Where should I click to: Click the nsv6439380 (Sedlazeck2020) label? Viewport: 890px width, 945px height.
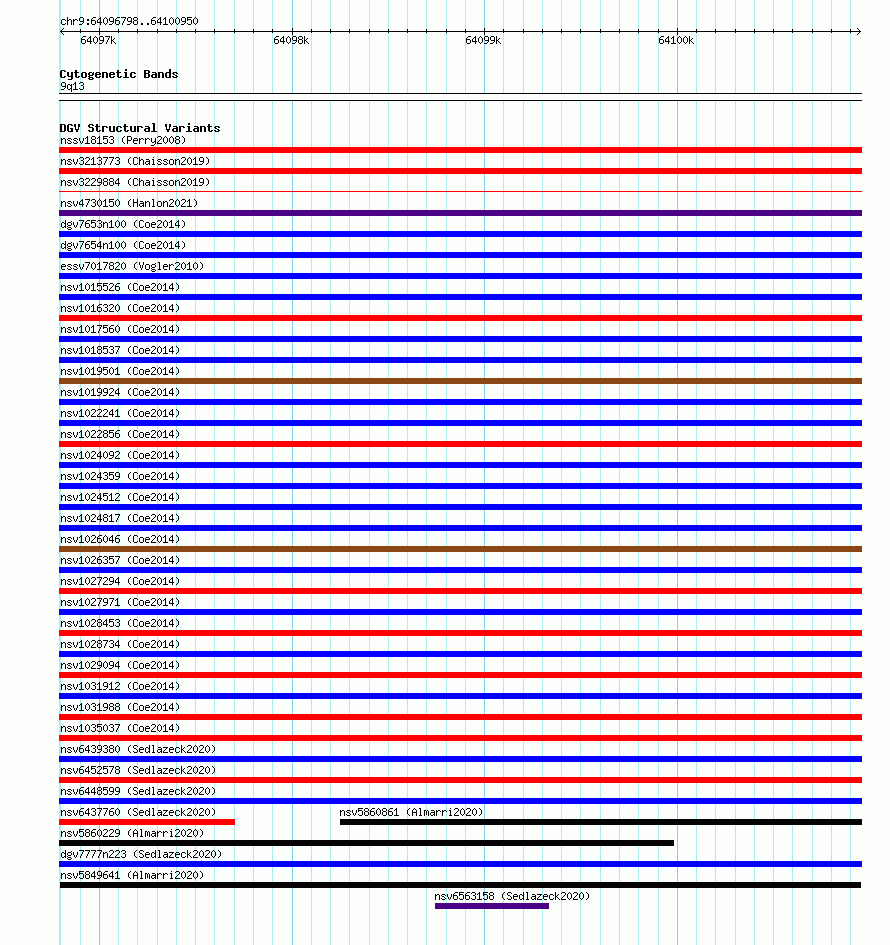pyautogui.click(x=138, y=750)
